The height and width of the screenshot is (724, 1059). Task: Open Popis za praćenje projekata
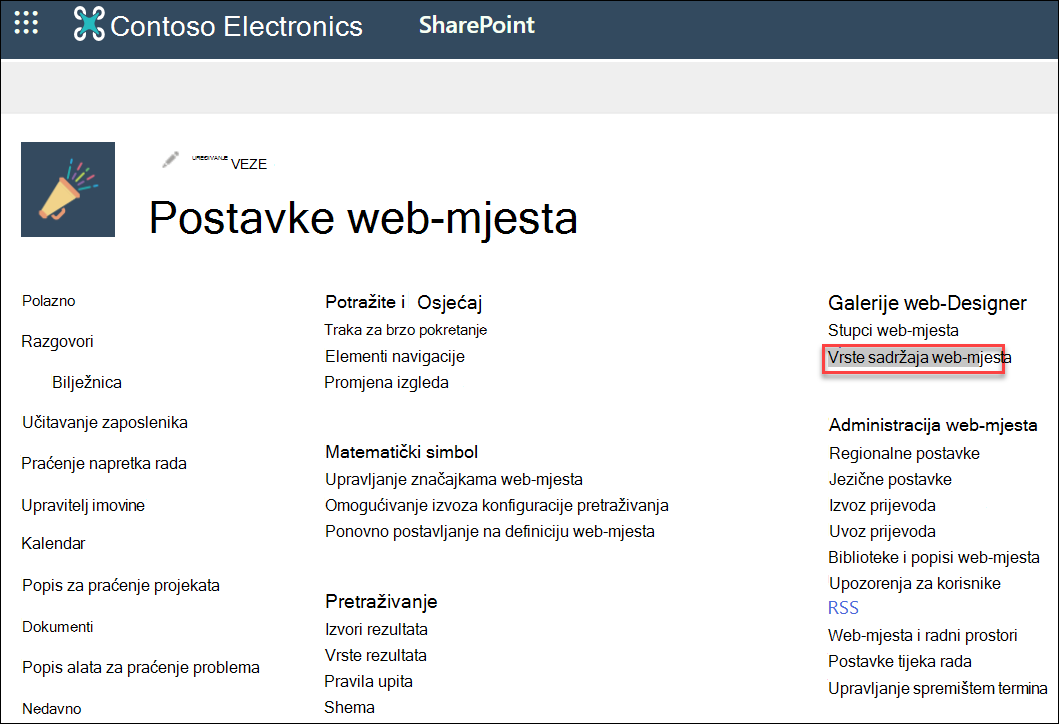pos(121,586)
